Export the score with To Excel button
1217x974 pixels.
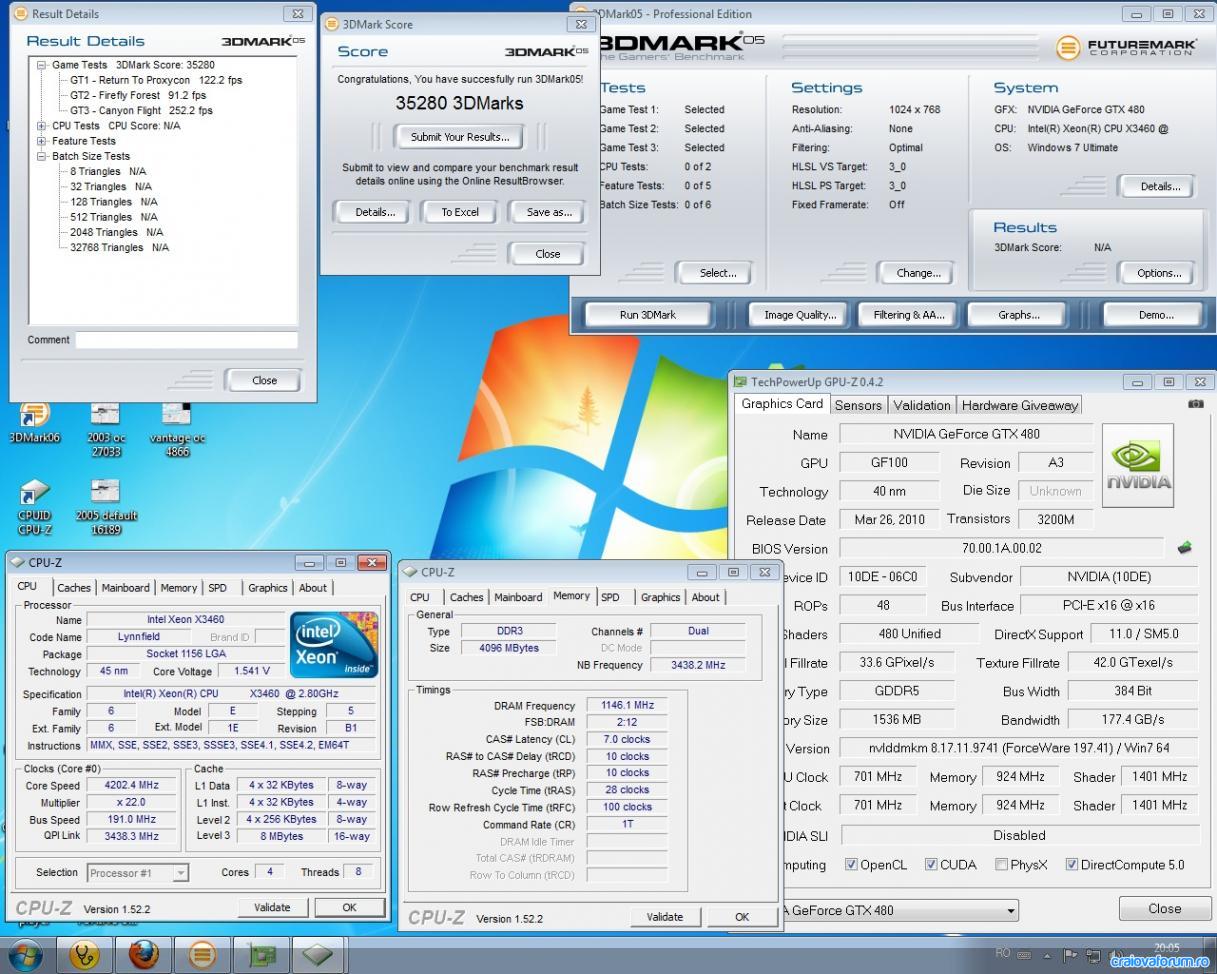[460, 212]
